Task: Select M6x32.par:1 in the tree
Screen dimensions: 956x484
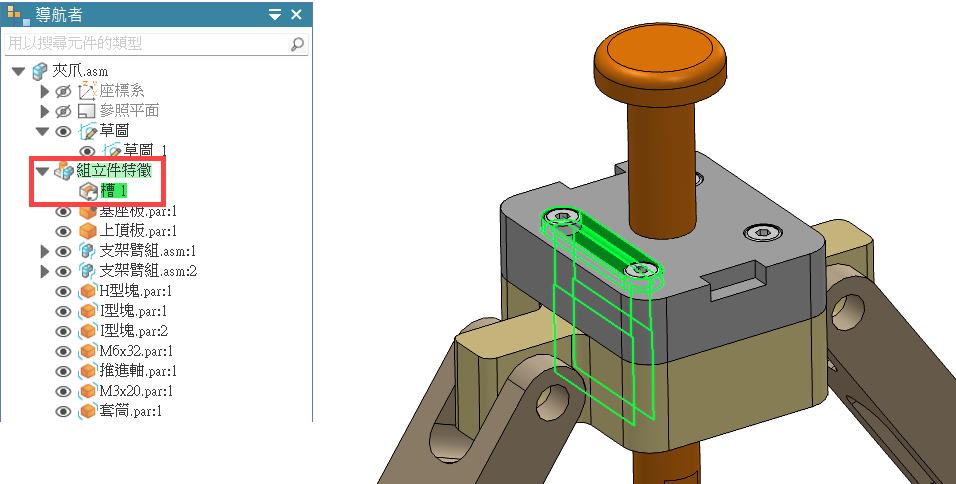Action: point(136,352)
